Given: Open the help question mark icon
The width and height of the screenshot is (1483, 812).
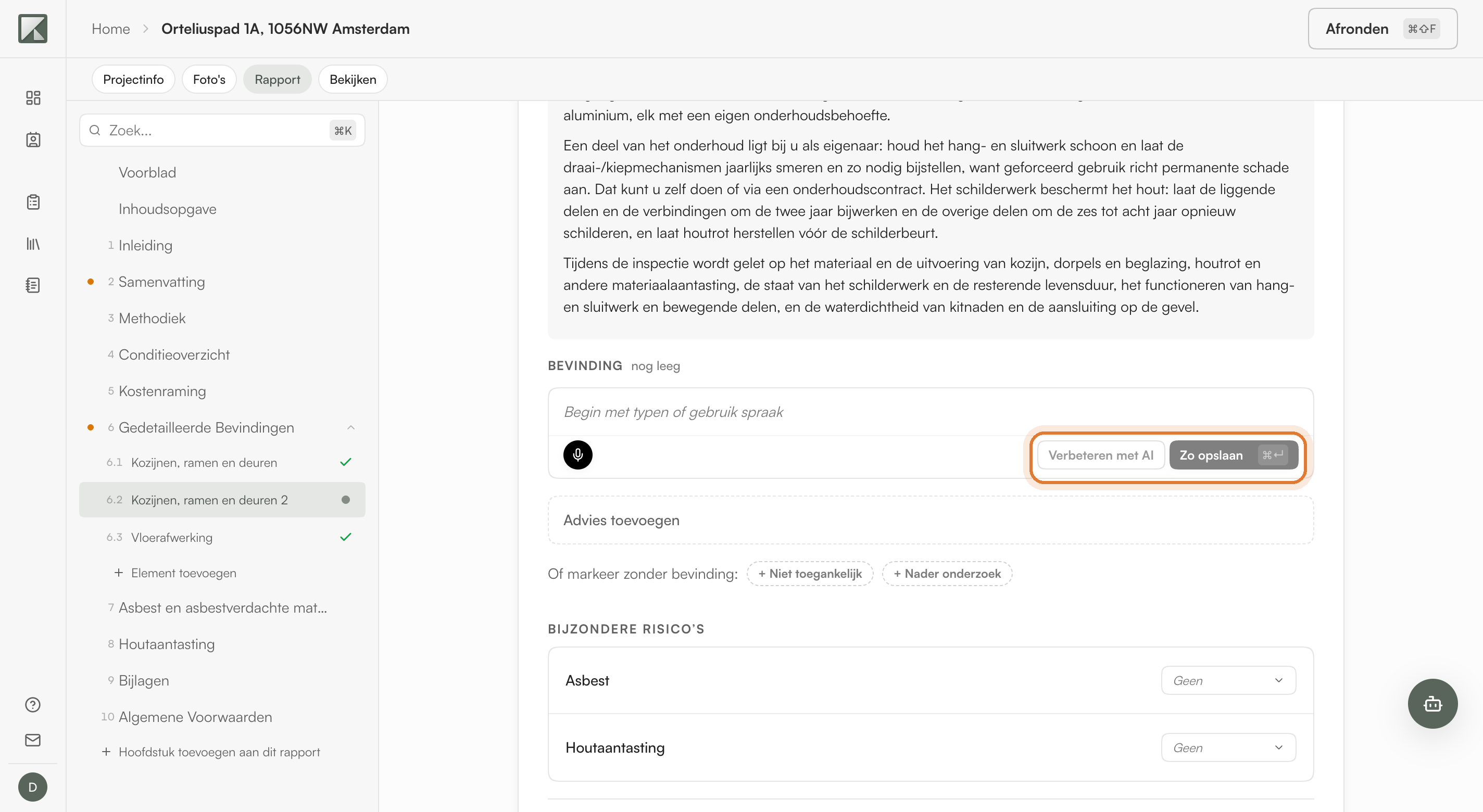Looking at the screenshot, I should pos(33,705).
